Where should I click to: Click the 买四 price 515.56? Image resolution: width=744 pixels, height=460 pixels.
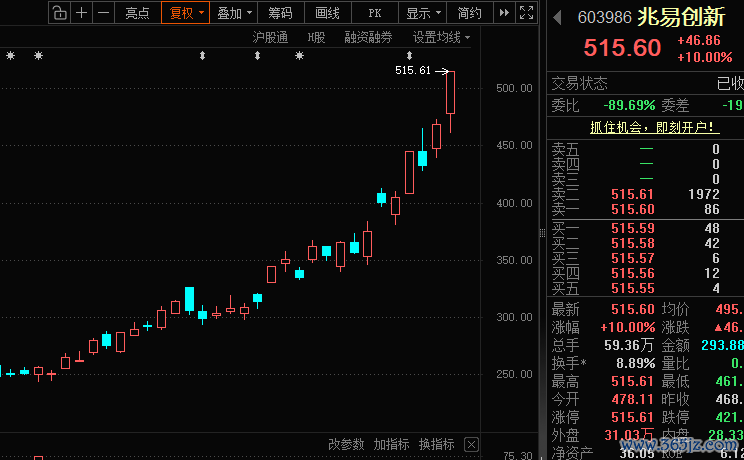coord(632,273)
